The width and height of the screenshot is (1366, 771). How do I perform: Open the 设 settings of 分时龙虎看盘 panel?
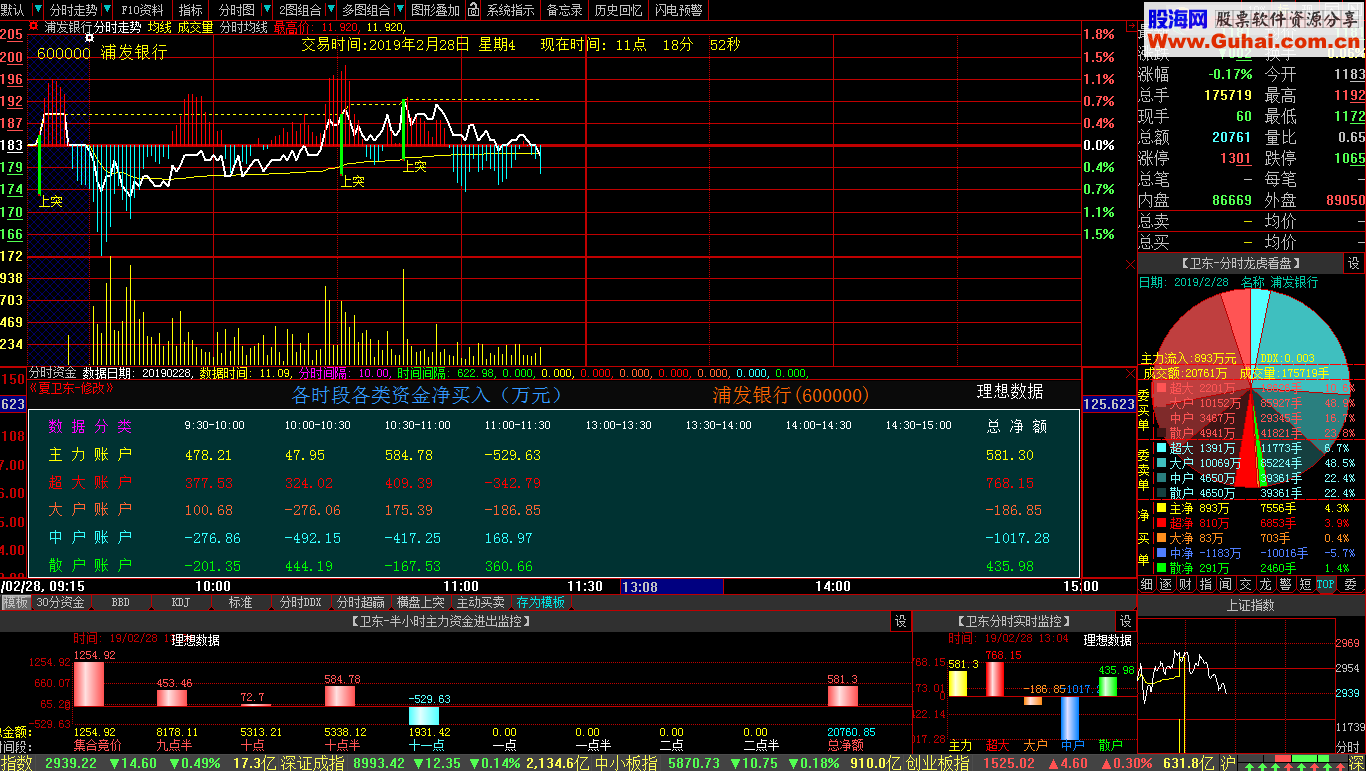1353,263
